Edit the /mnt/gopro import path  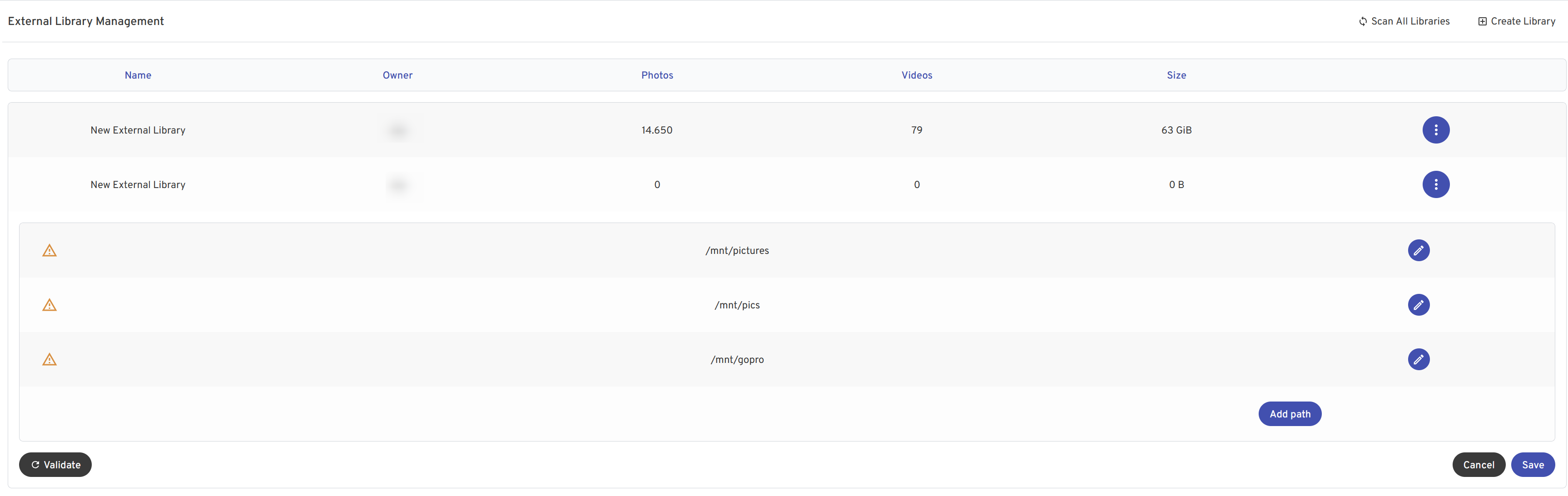coord(1418,359)
